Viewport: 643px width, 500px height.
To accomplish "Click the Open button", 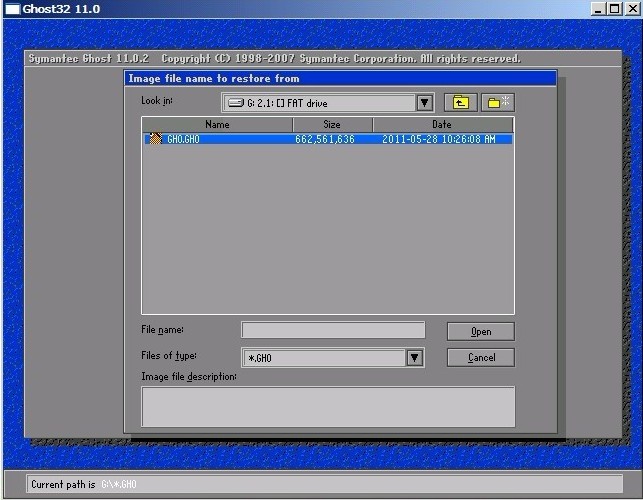I will click(x=481, y=331).
